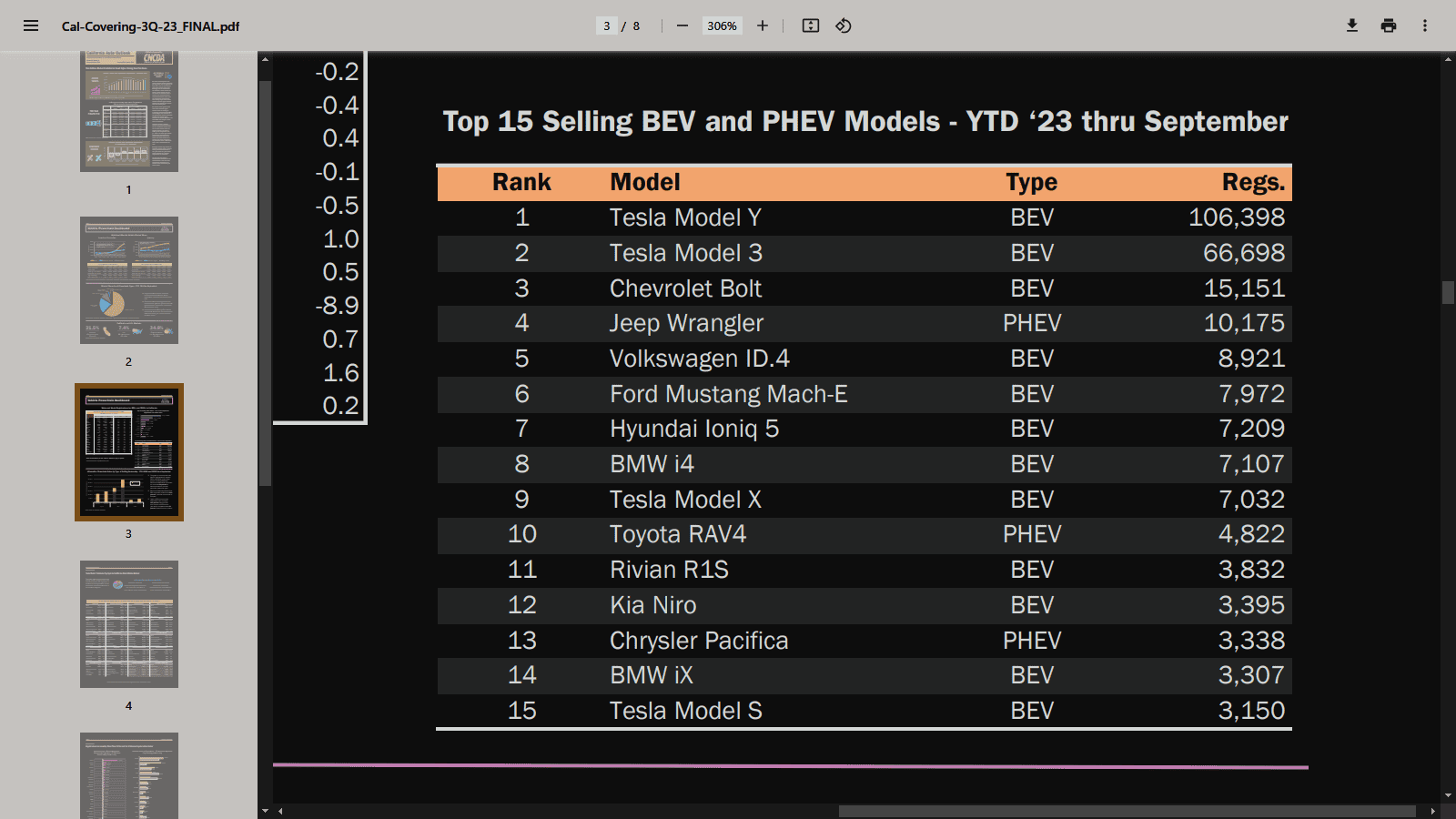Click the scroll left arrow

[280, 811]
